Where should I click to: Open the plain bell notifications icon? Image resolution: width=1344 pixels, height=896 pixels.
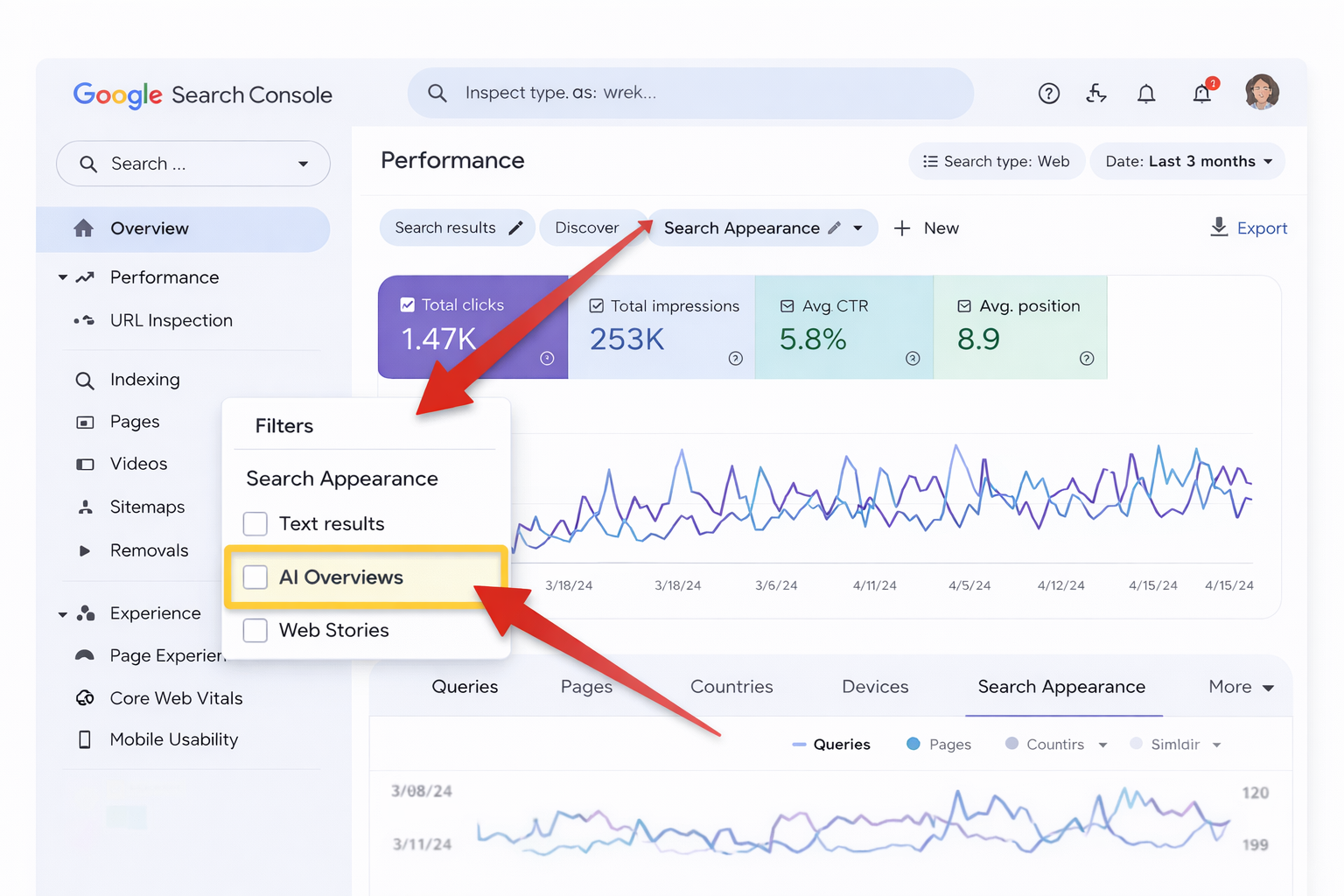click(x=1146, y=94)
